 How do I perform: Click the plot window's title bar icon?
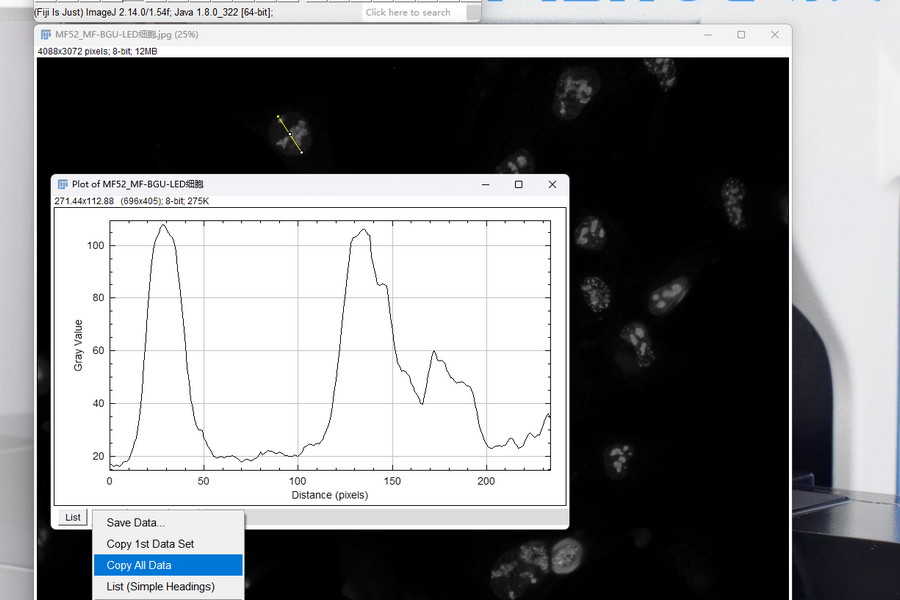63,184
